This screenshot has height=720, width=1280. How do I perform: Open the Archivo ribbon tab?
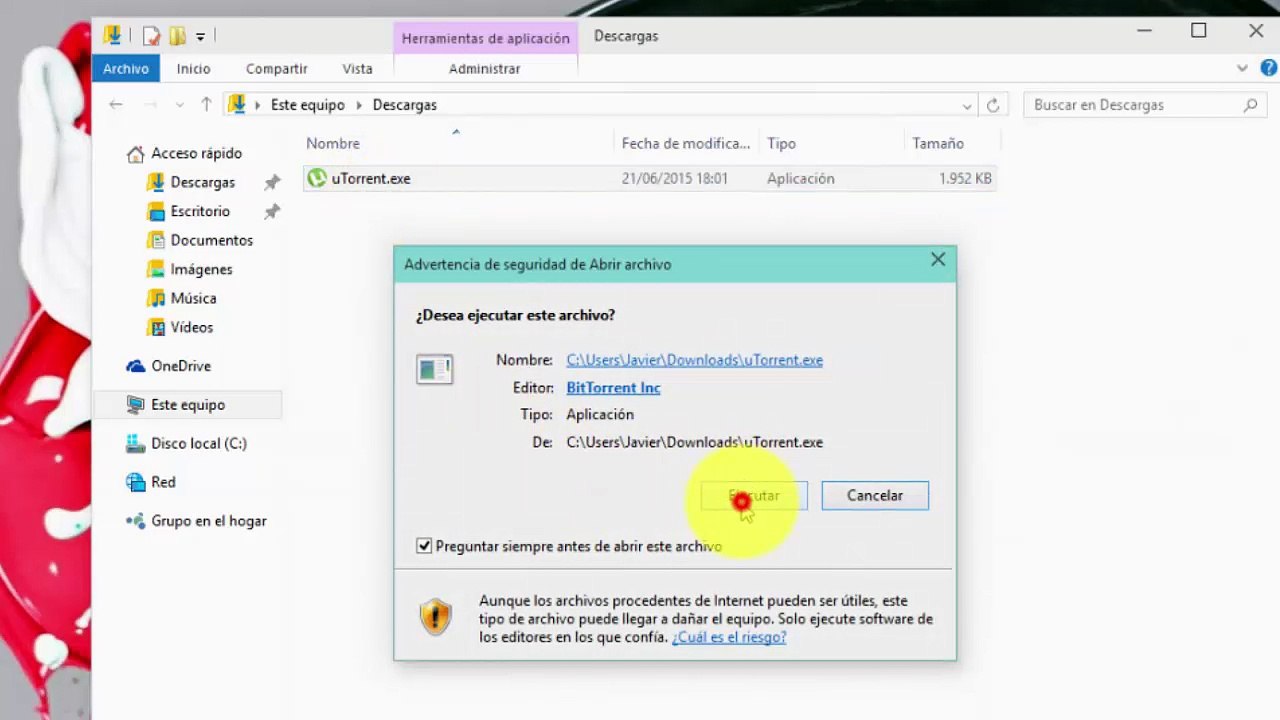126,69
